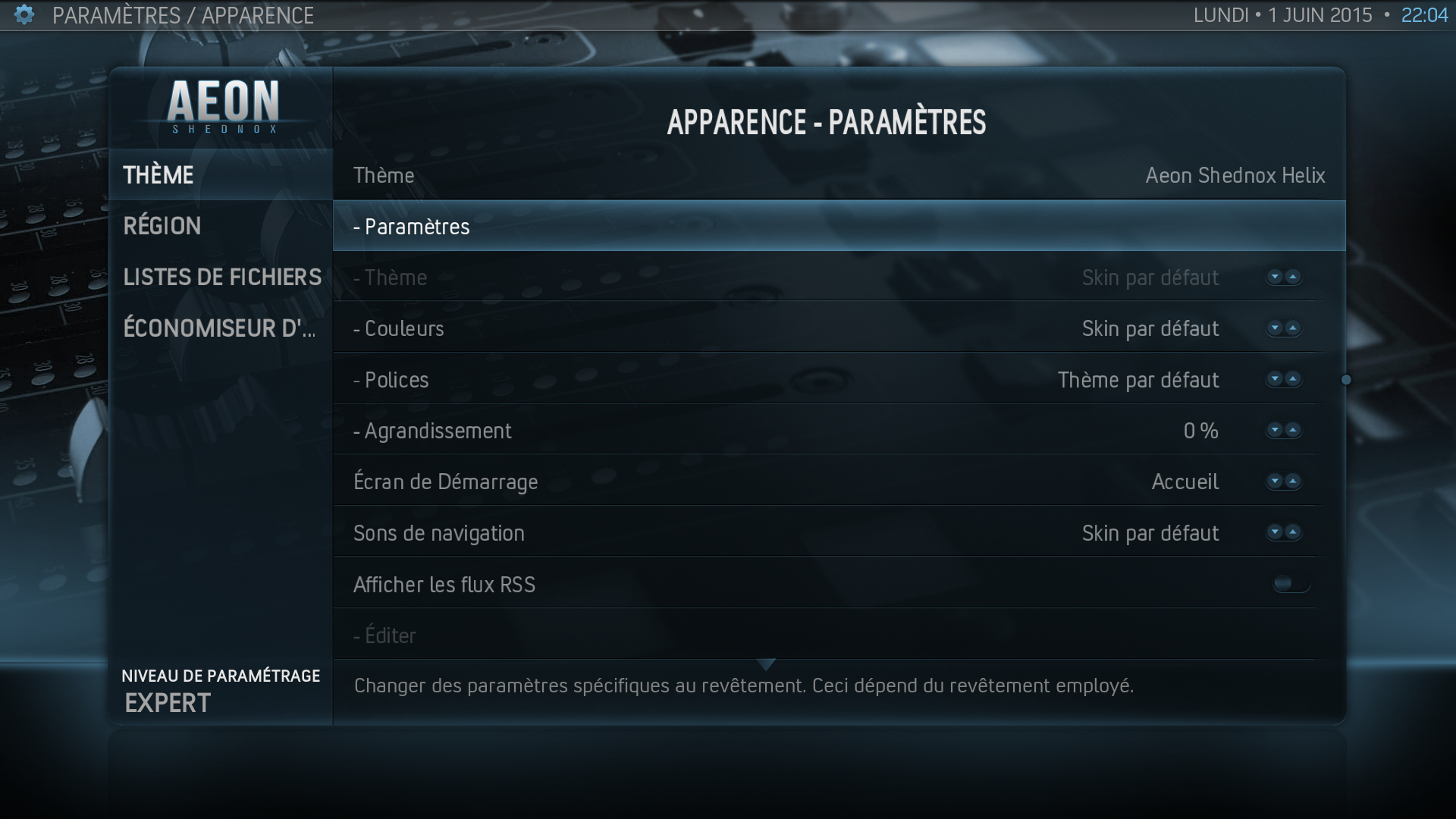Click the scrollbar handle beside the settings list
The image size is (1456, 819).
click(1346, 379)
